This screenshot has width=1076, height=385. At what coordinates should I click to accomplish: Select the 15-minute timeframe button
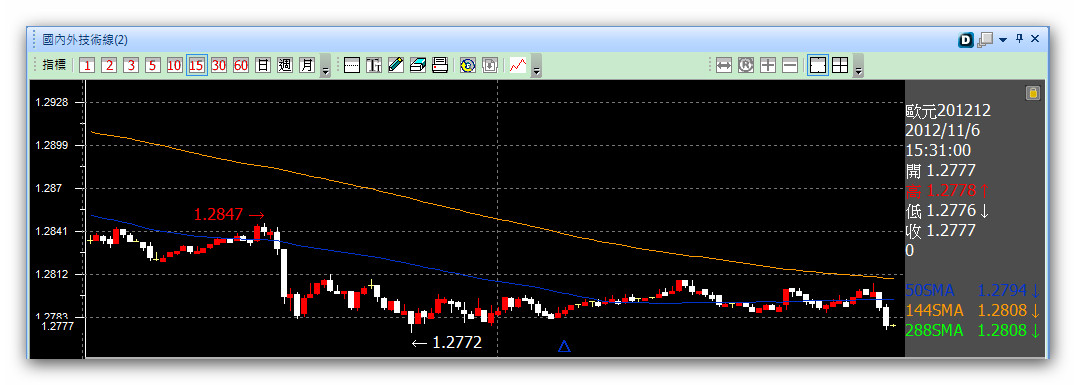[197, 65]
